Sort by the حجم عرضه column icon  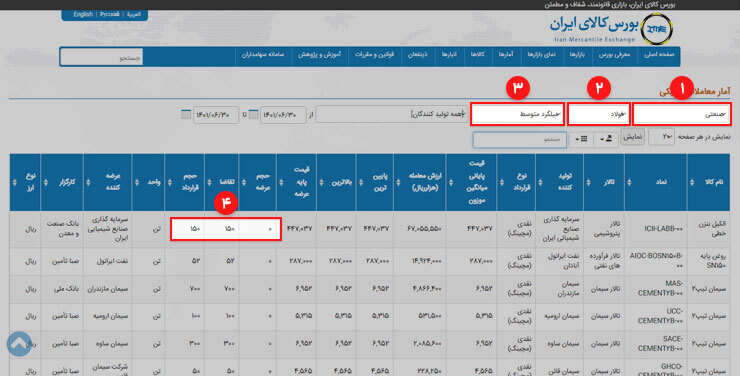[x=244, y=182]
